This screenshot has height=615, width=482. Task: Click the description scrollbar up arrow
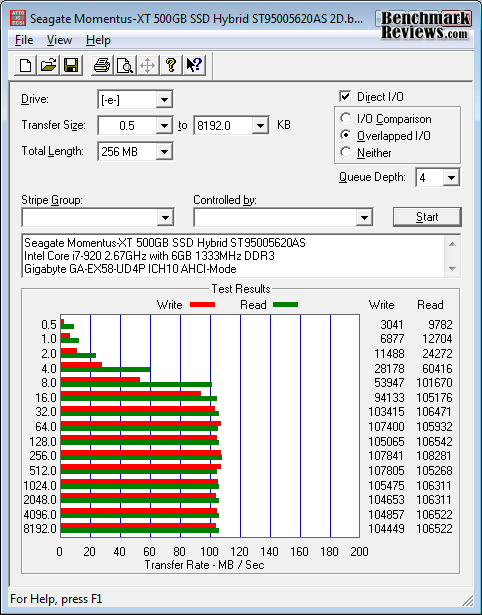point(452,244)
